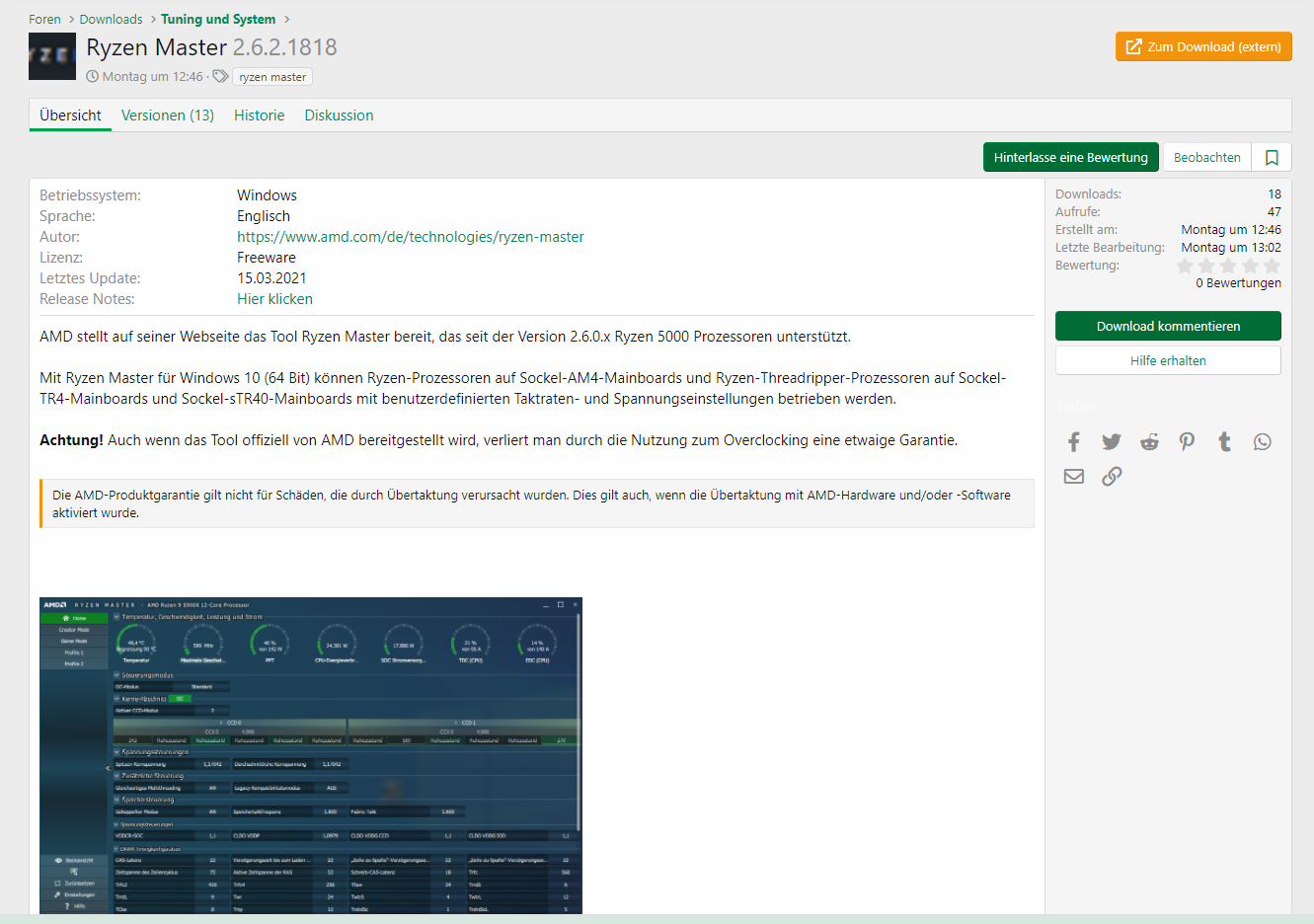Share this page on Tumblr
This screenshot has width=1314, height=924.
[1224, 442]
